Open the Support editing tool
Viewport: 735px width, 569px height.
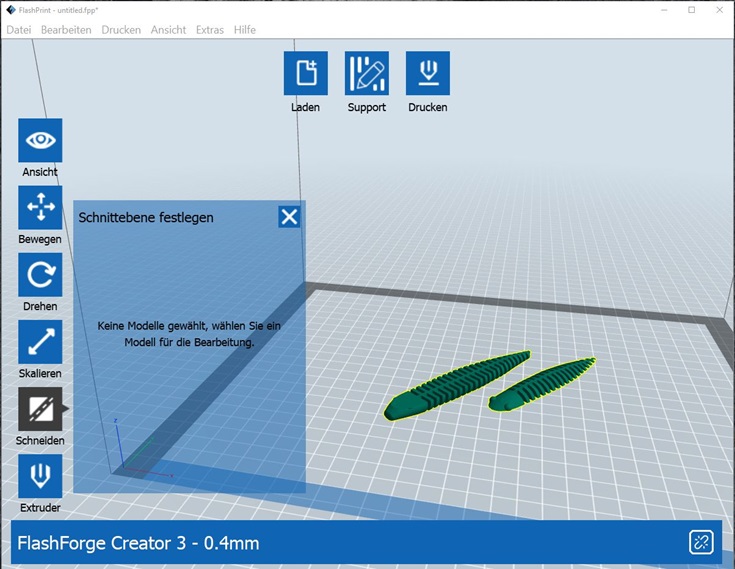[367, 73]
